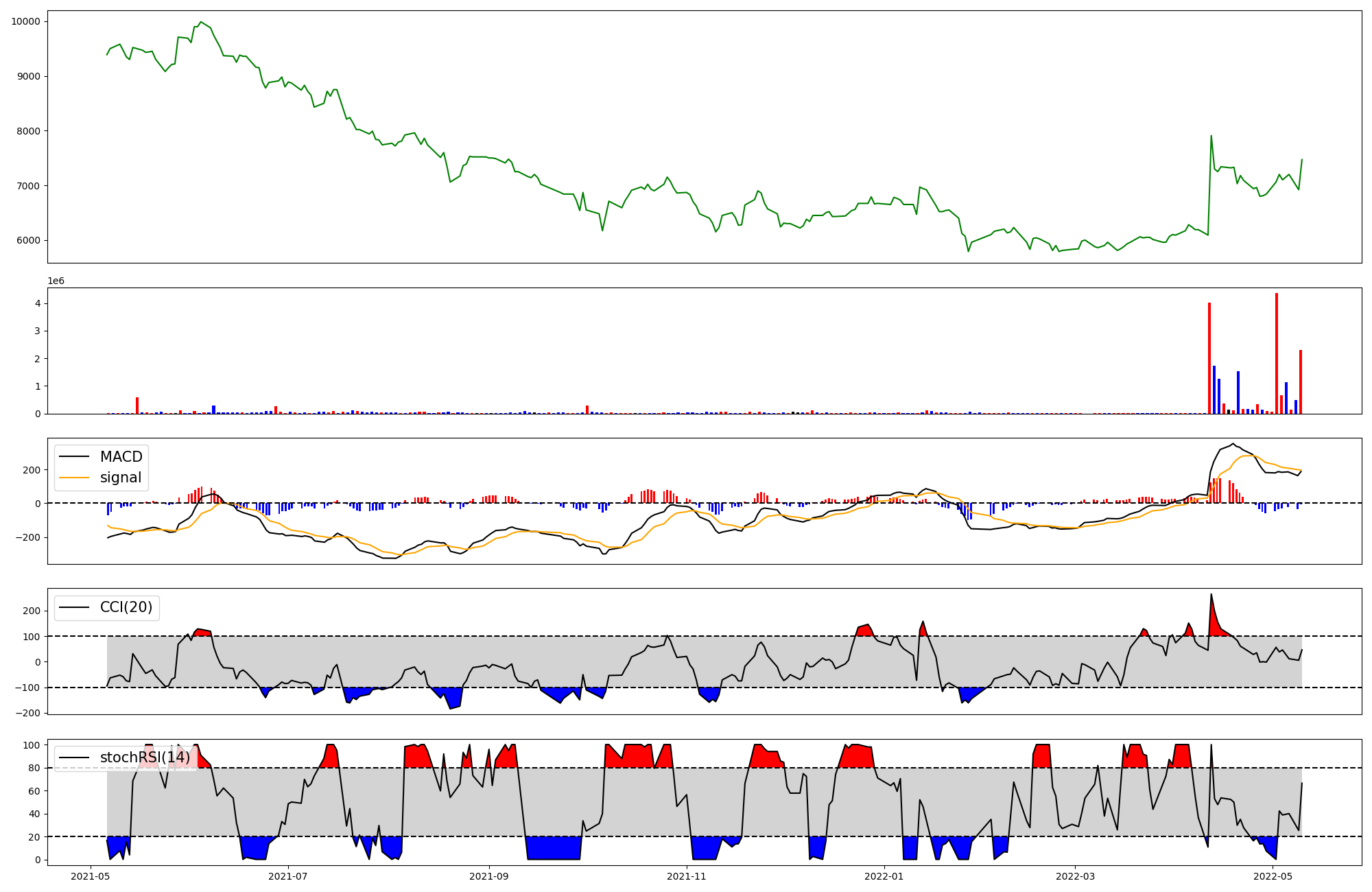The height and width of the screenshot is (892, 1372).
Task: Click the 2022-05 x-axis date label
Action: click(1273, 876)
